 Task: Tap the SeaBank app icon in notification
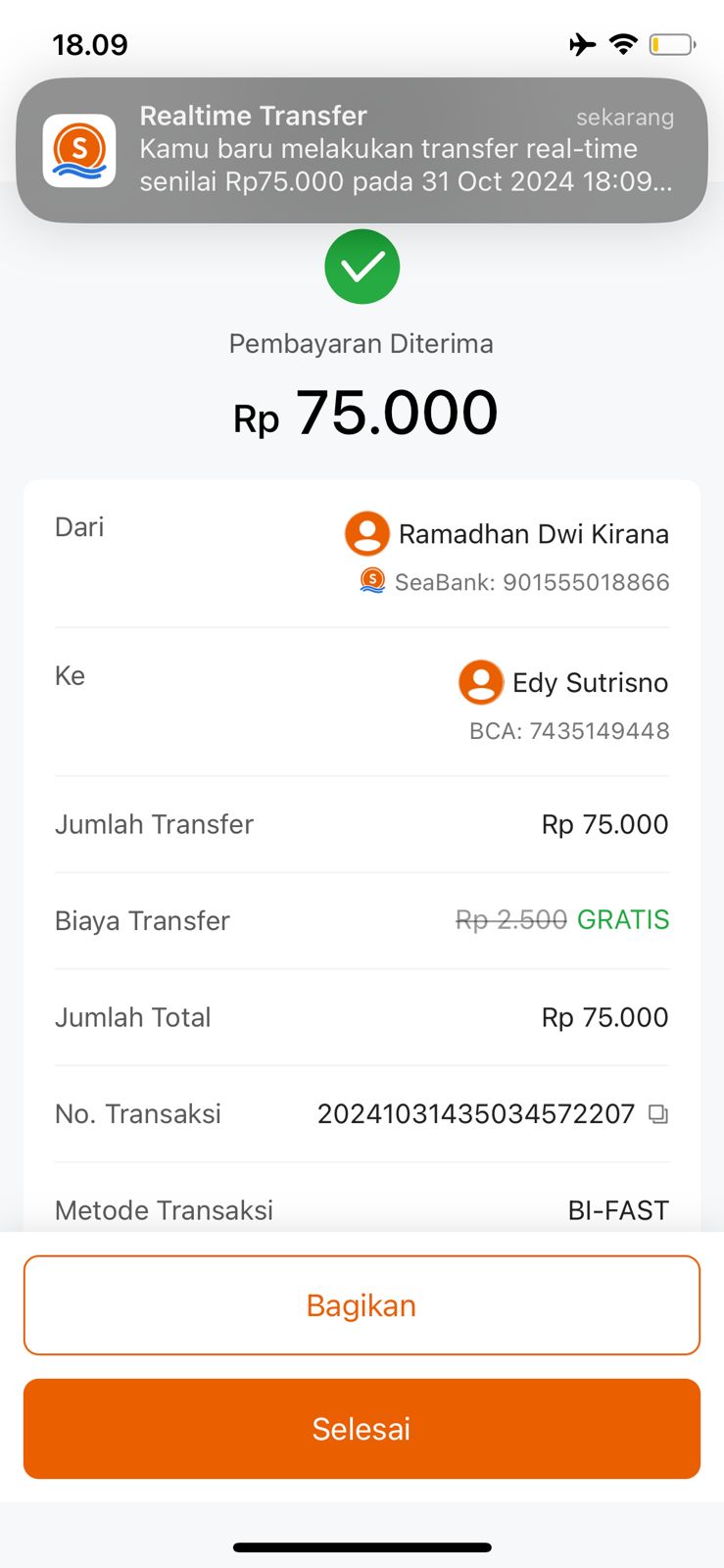[79, 150]
